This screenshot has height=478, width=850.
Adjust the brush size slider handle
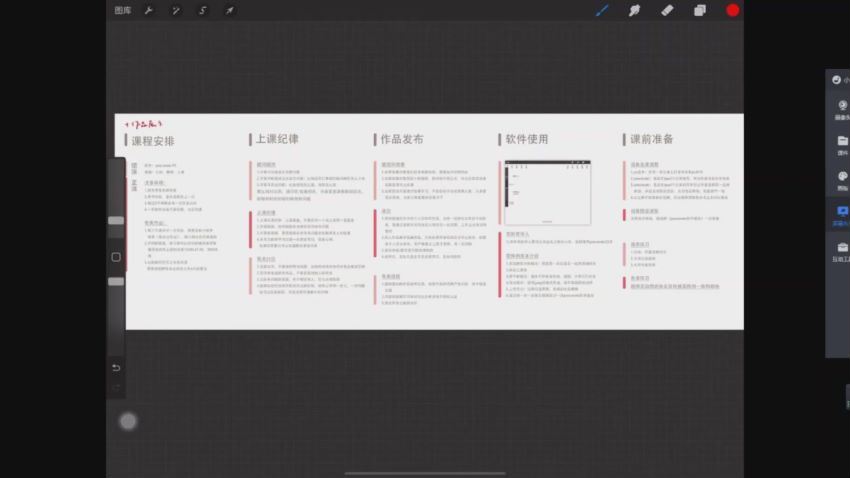(x=116, y=221)
